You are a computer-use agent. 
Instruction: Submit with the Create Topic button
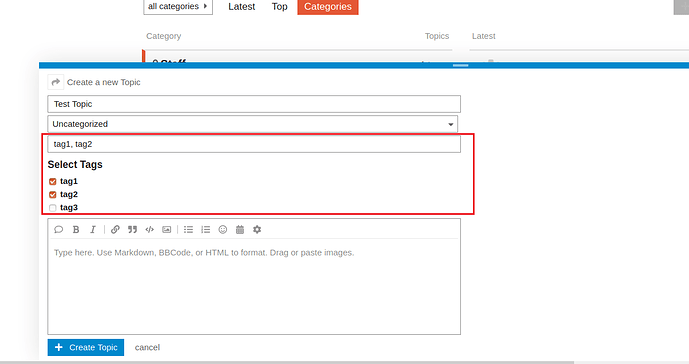point(86,347)
